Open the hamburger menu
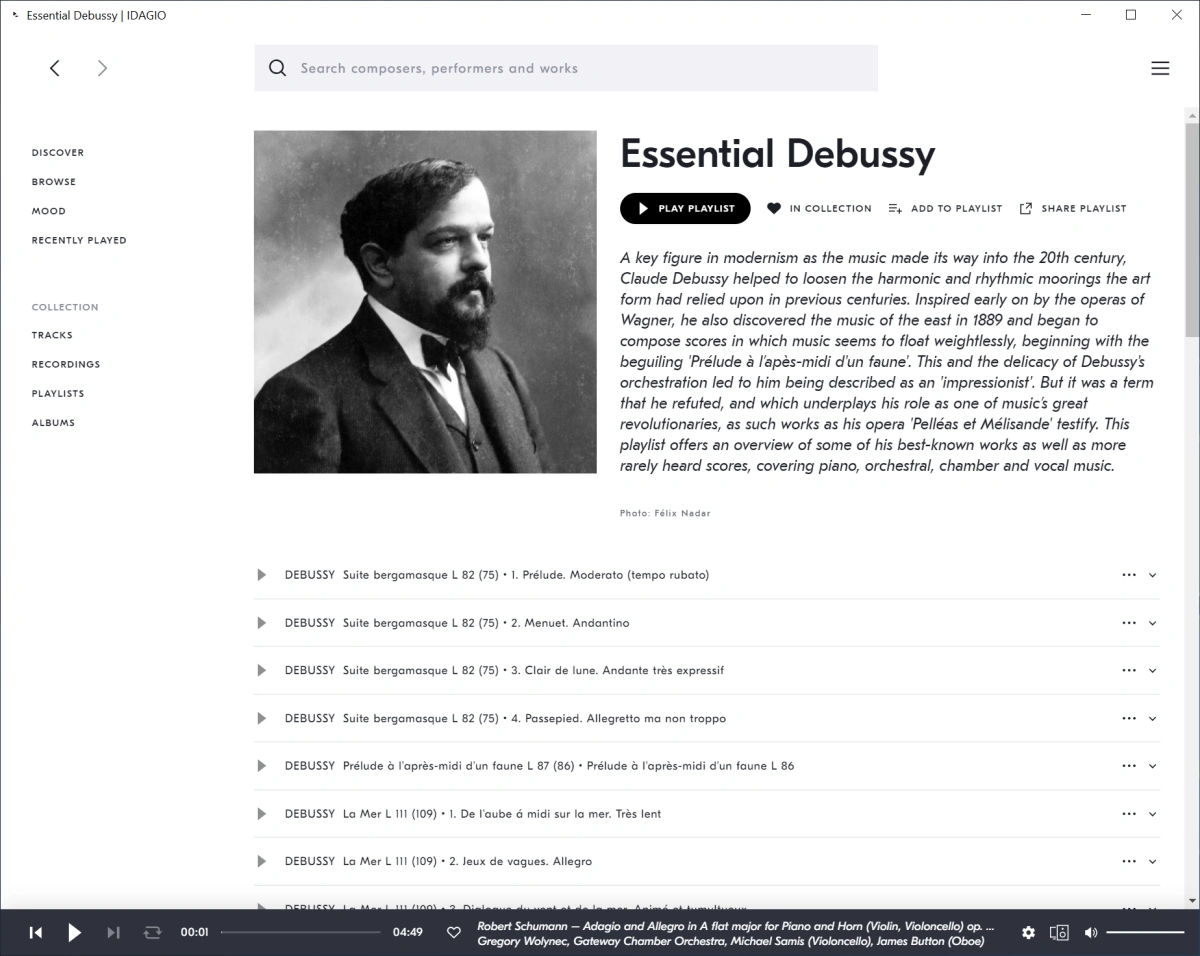 tap(1160, 68)
